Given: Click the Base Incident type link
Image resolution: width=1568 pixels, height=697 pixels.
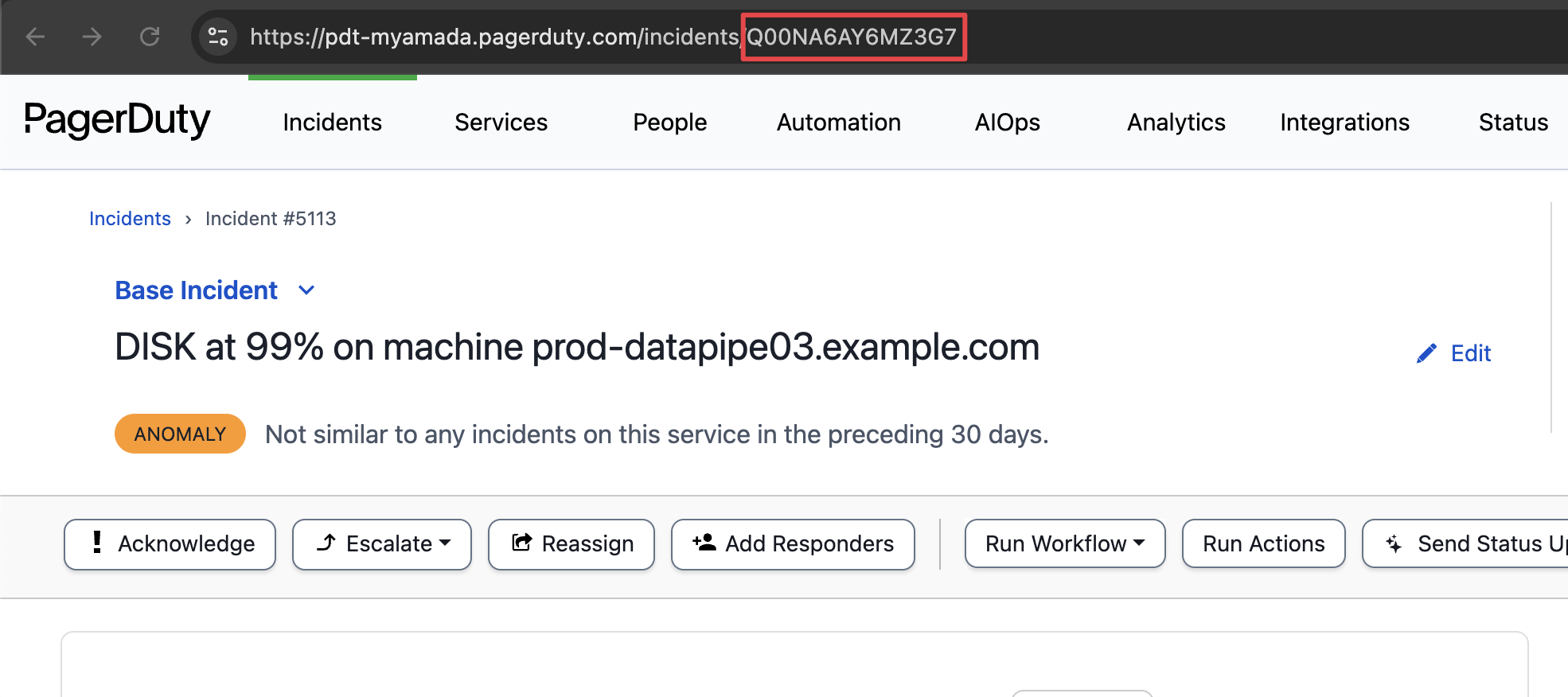Looking at the screenshot, I should [x=197, y=290].
